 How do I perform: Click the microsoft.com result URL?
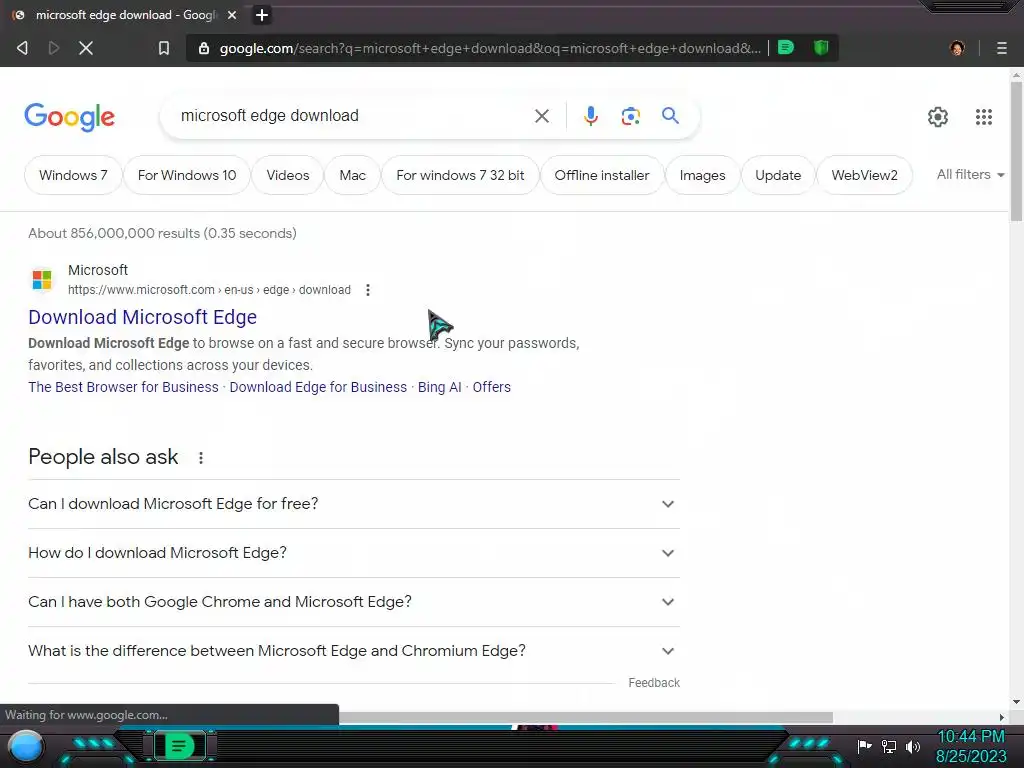(x=209, y=290)
